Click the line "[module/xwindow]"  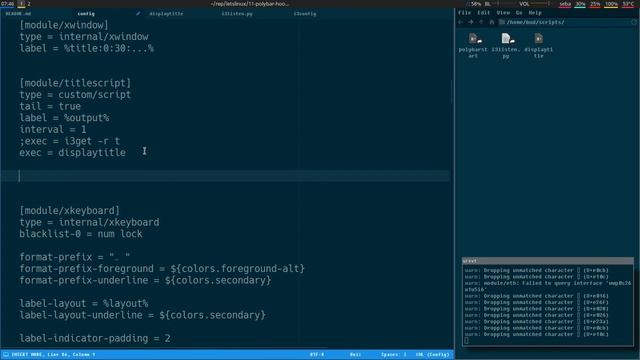pos(64,25)
